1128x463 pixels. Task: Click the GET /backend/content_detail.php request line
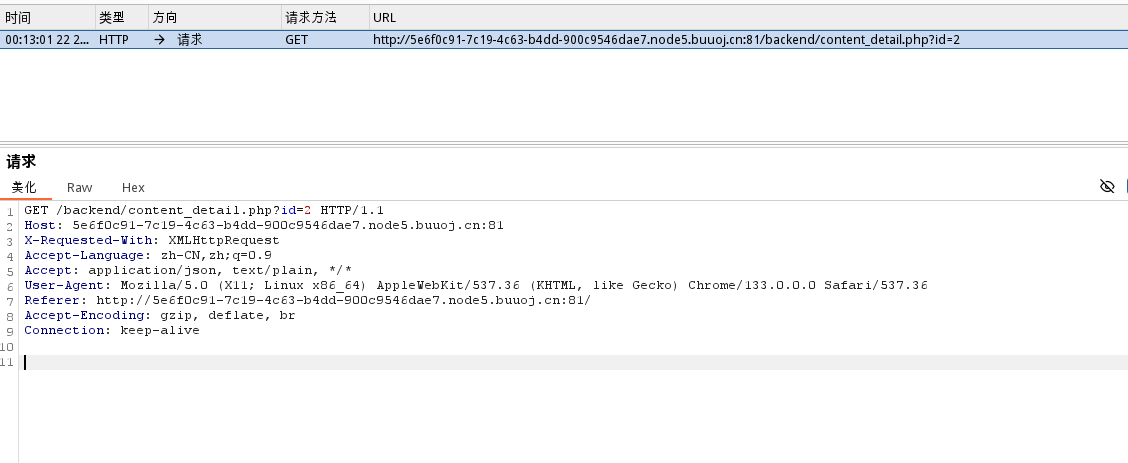[x=204, y=210]
